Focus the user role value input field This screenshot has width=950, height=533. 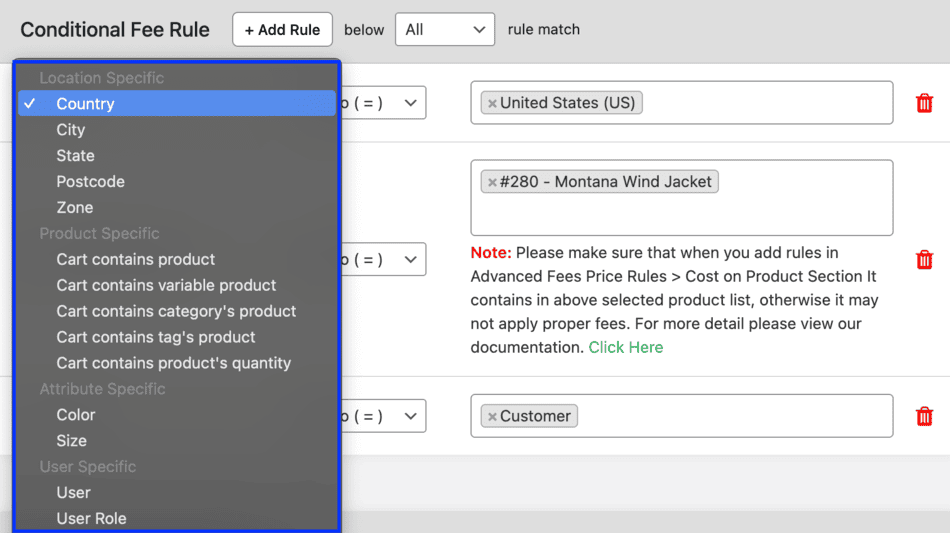[682, 416]
